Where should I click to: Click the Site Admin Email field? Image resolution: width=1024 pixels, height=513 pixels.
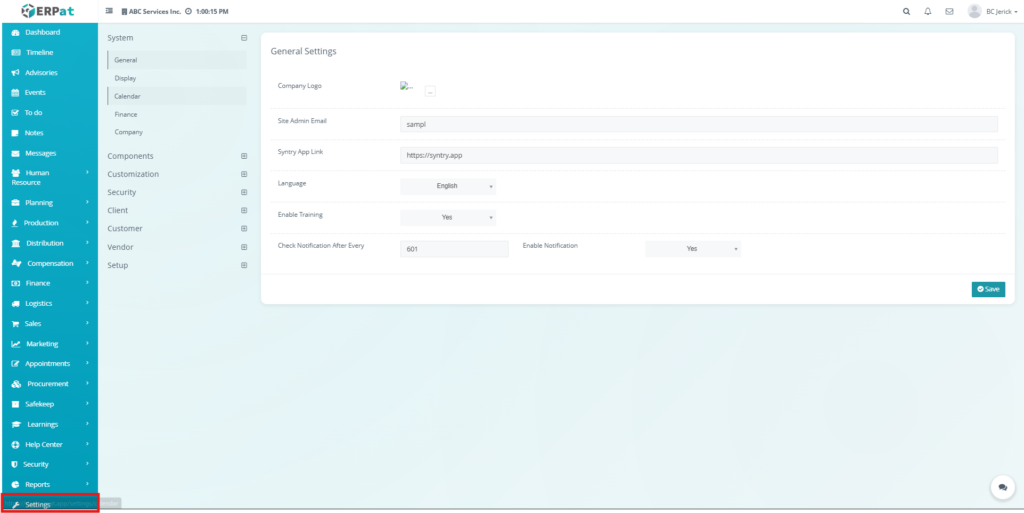[698, 124]
